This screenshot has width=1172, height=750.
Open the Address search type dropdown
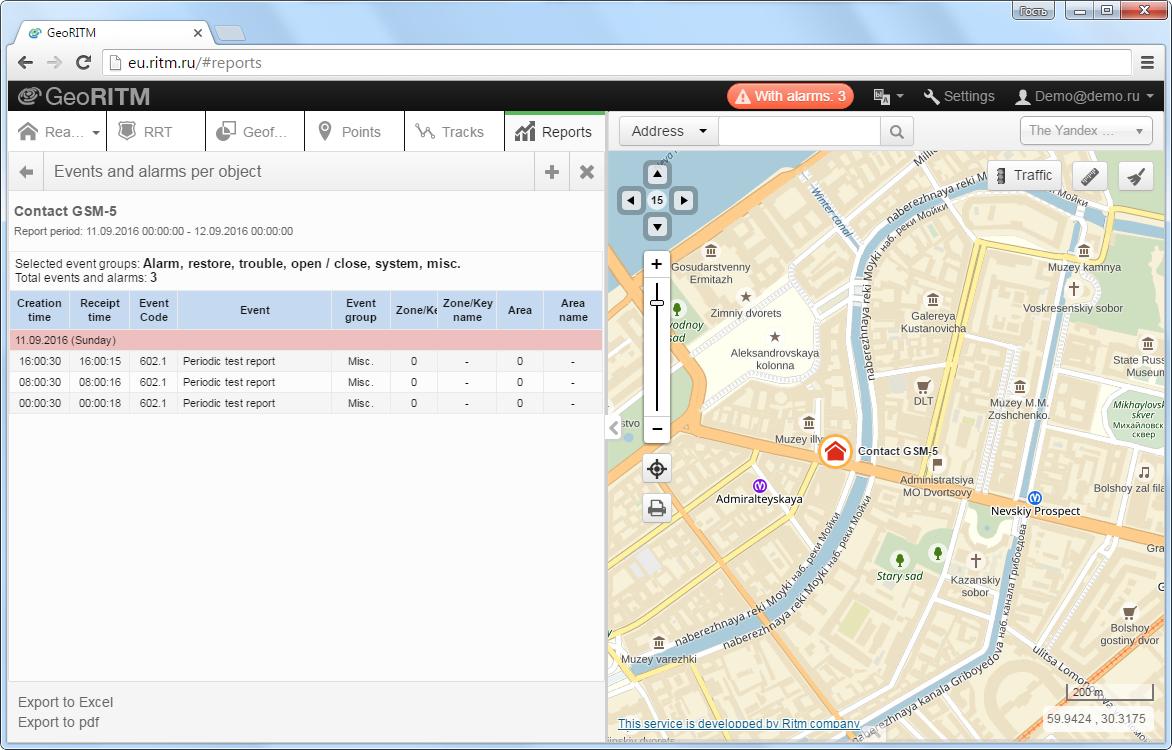[669, 132]
